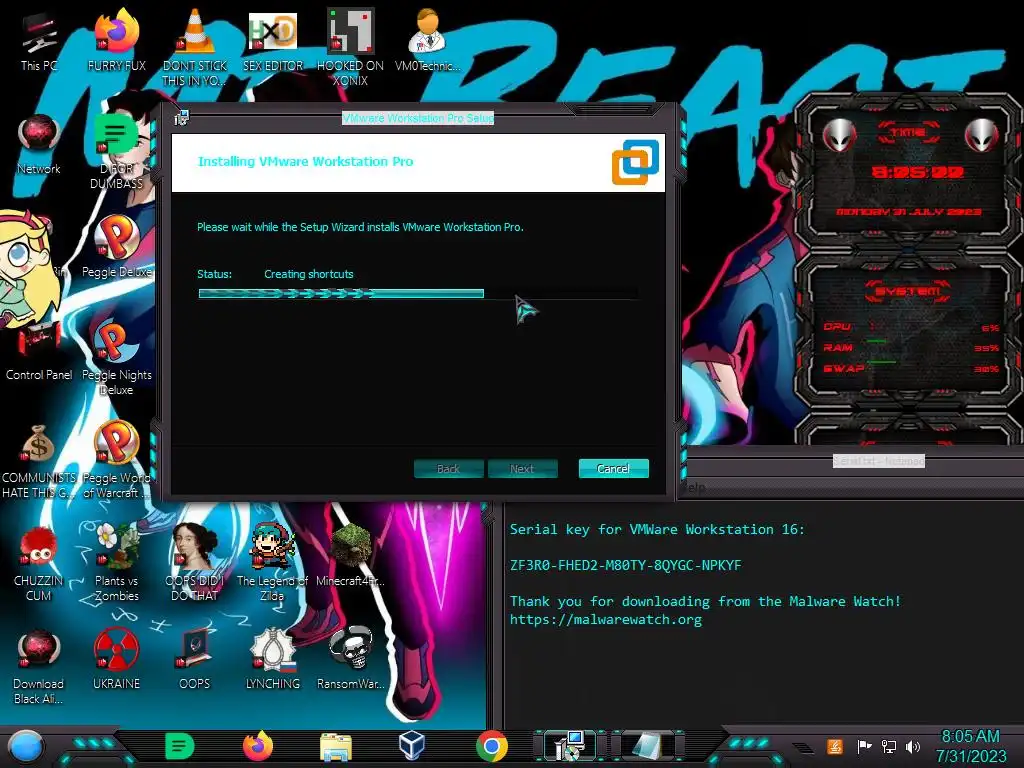Open the HOOKED ON XONIX desktop icon
This screenshot has width=1024, height=768.
click(x=350, y=48)
